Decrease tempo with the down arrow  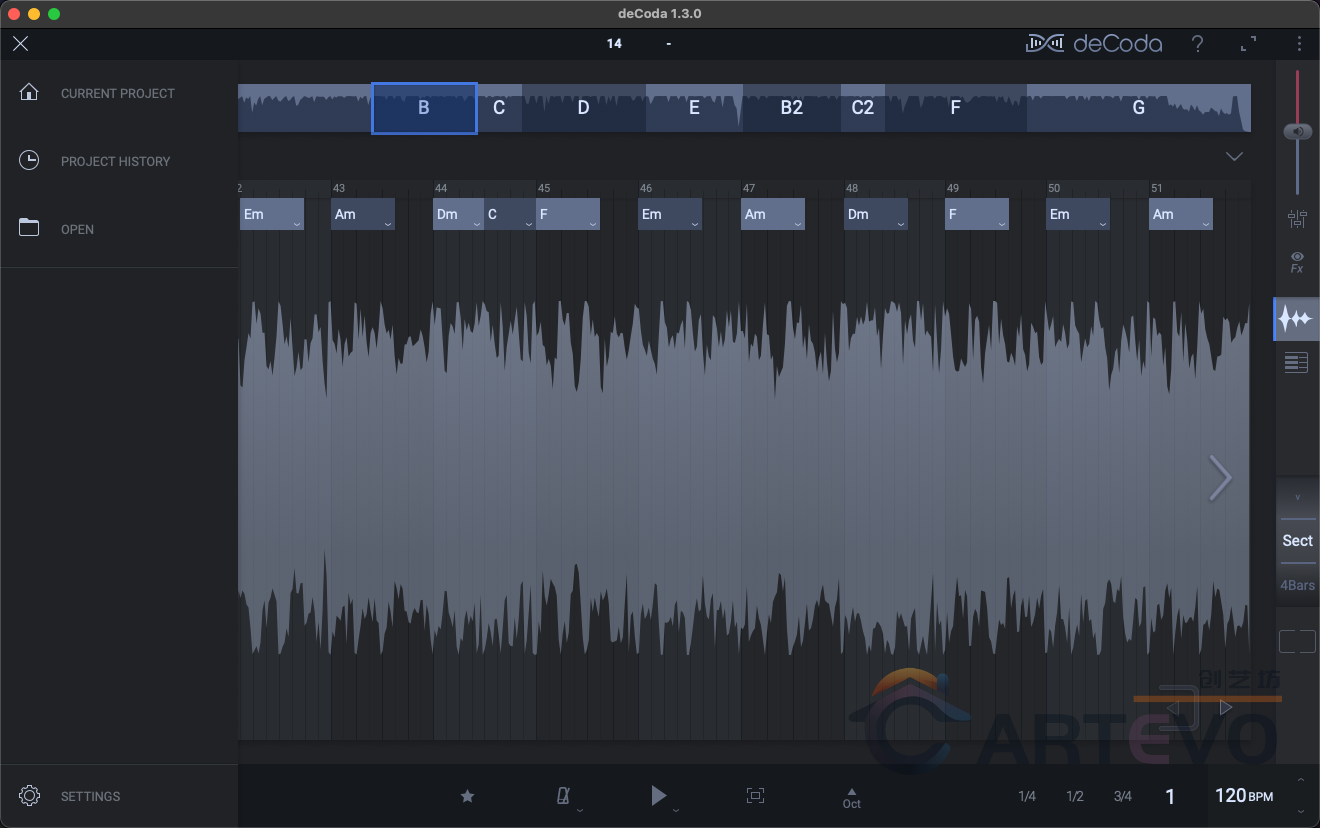click(1301, 811)
